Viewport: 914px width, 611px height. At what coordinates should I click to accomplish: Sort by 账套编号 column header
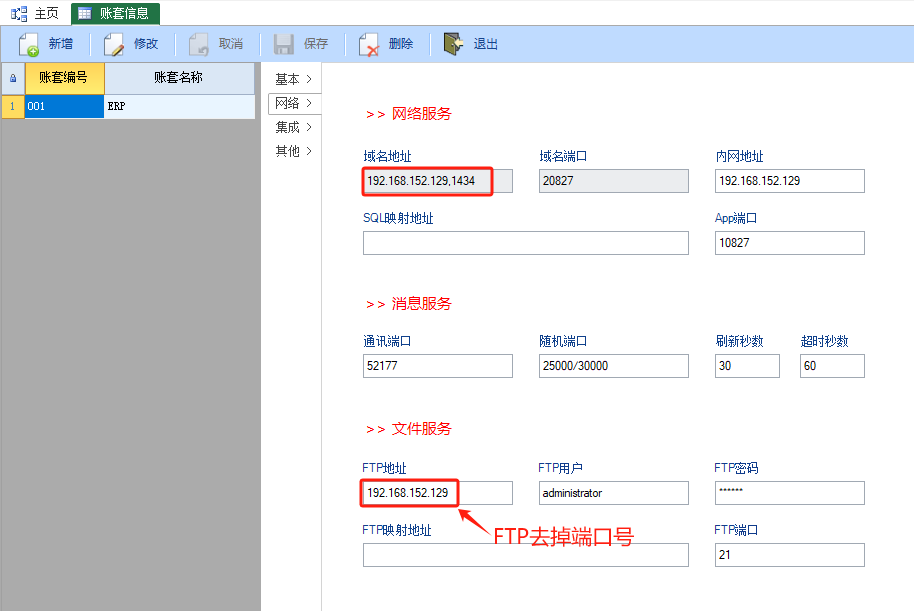[x=64, y=78]
